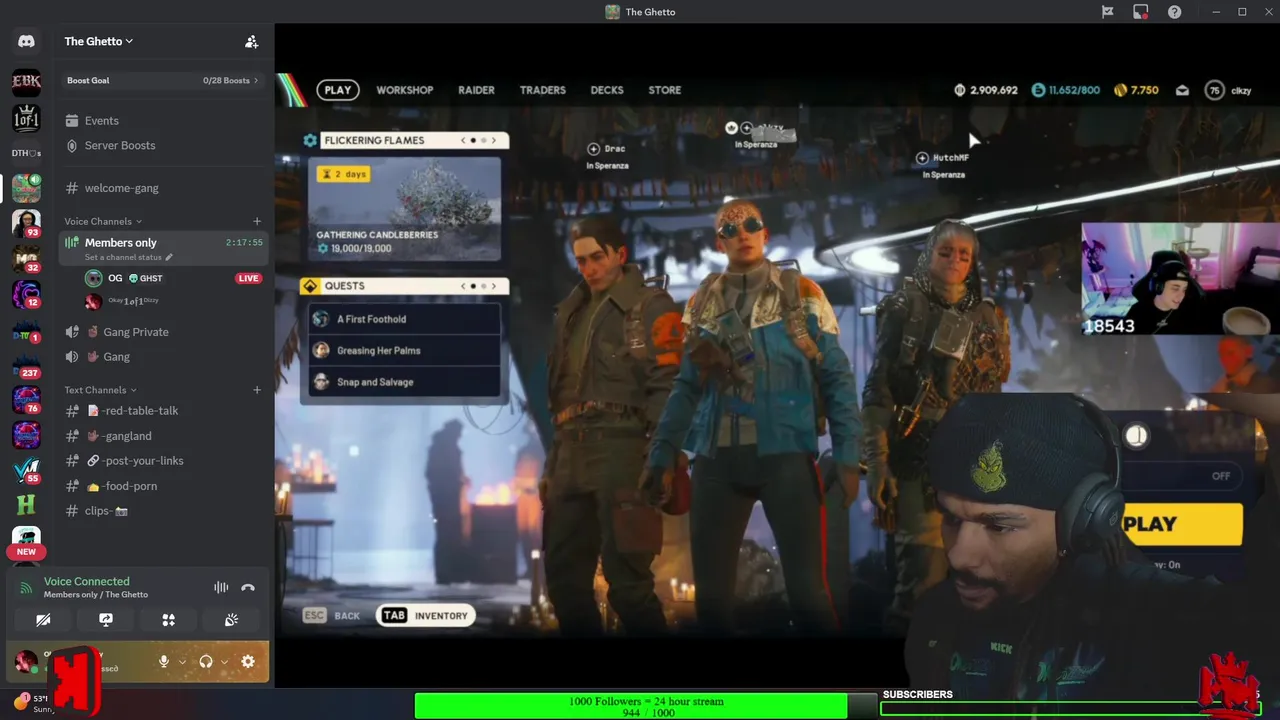Open Discord direct messages home
This screenshot has width=1280, height=720.
pyautogui.click(x=26, y=41)
